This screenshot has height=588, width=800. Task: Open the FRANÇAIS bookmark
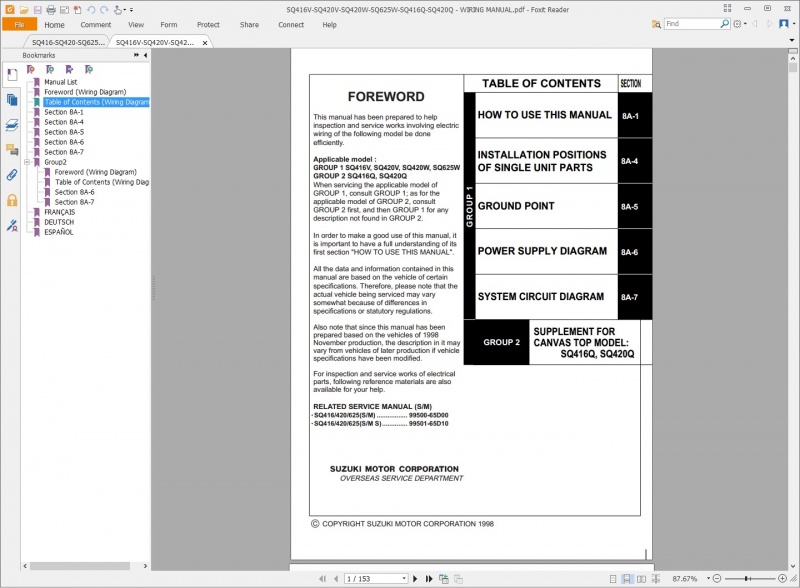click(59, 212)
